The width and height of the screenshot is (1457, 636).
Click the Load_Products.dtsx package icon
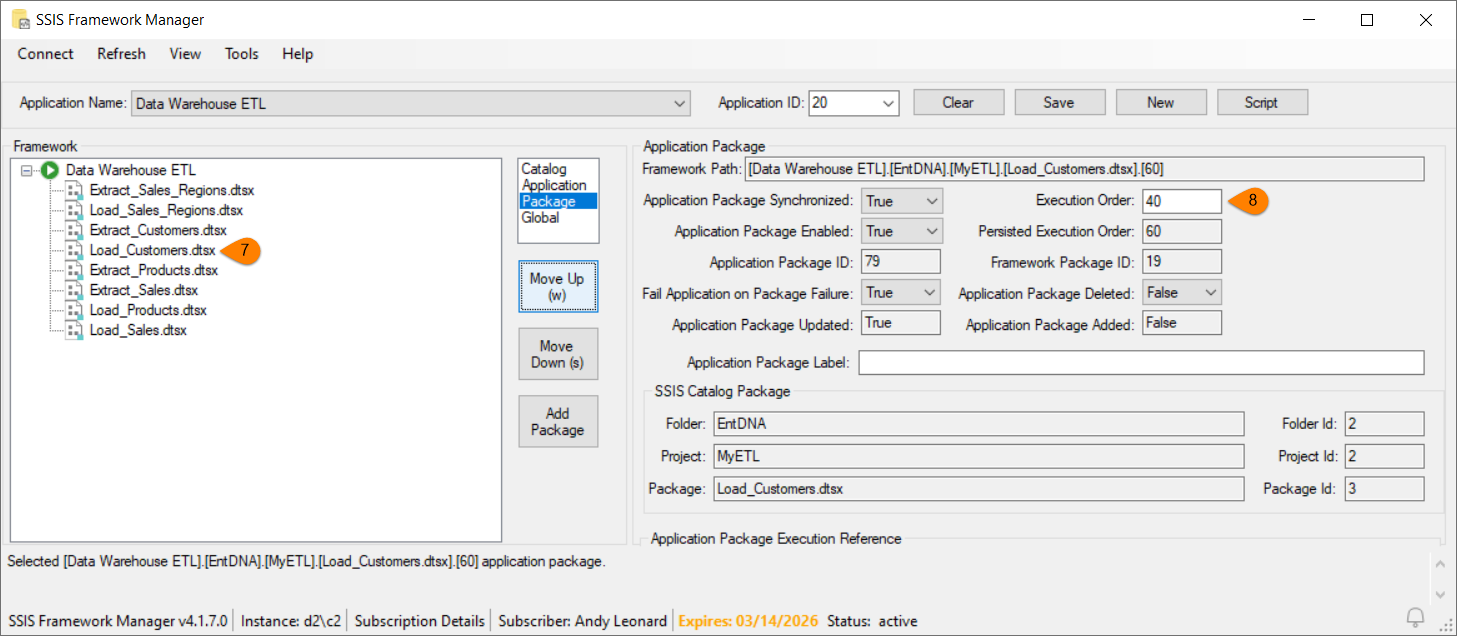click(x=74, y=310)
